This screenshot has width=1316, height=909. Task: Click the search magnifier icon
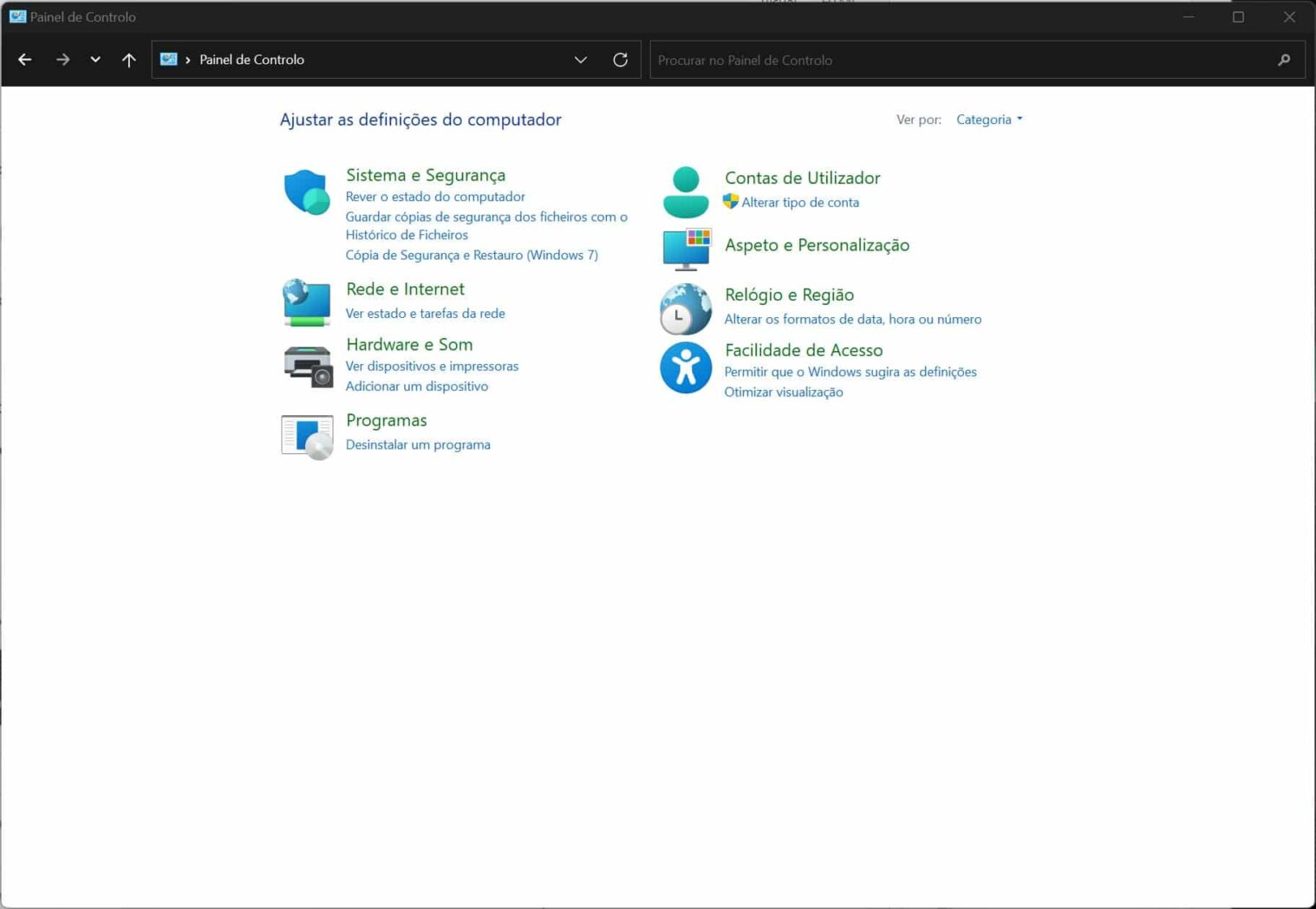pos(1284,60)
